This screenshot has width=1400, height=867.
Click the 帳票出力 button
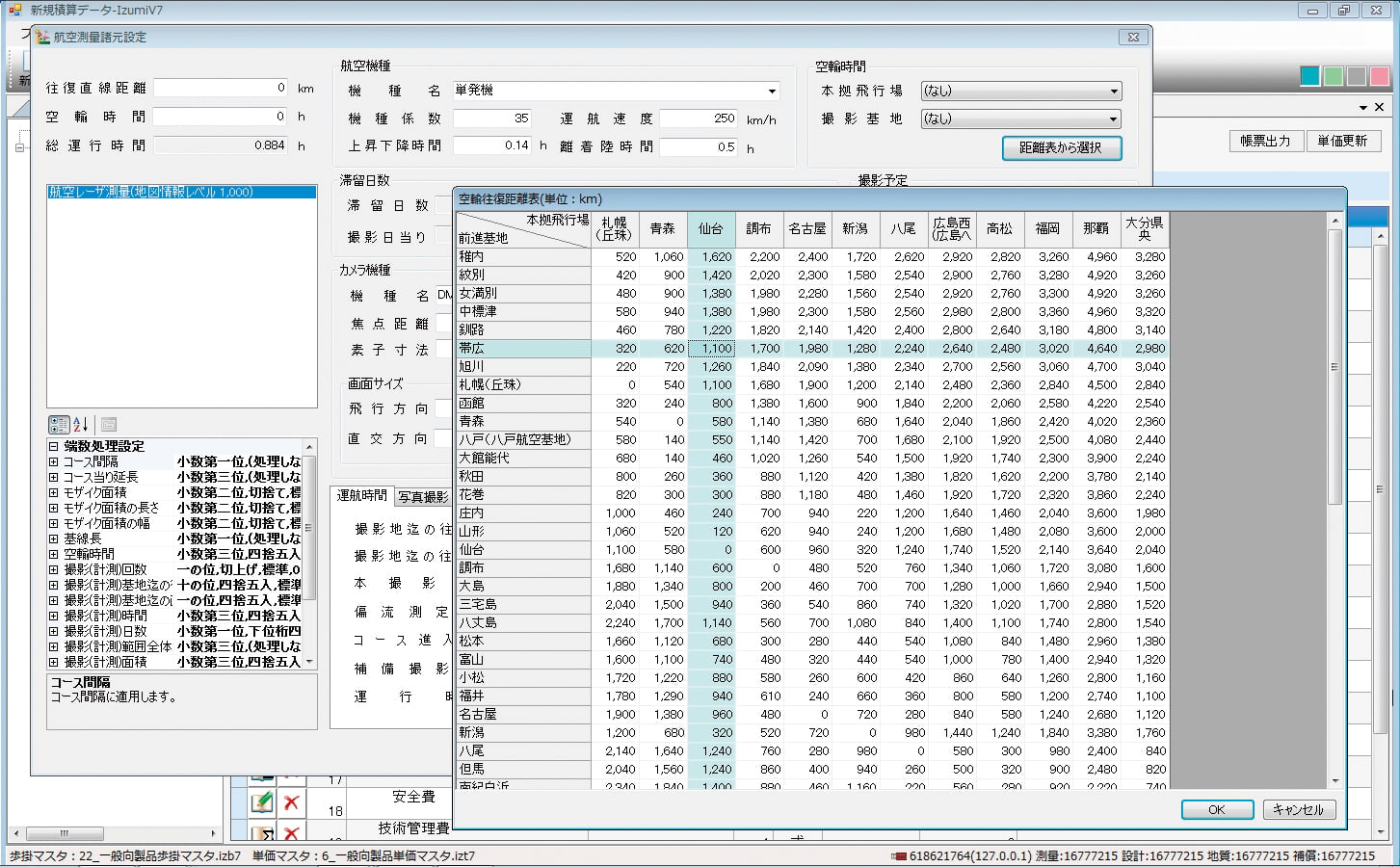(1265, 141)
